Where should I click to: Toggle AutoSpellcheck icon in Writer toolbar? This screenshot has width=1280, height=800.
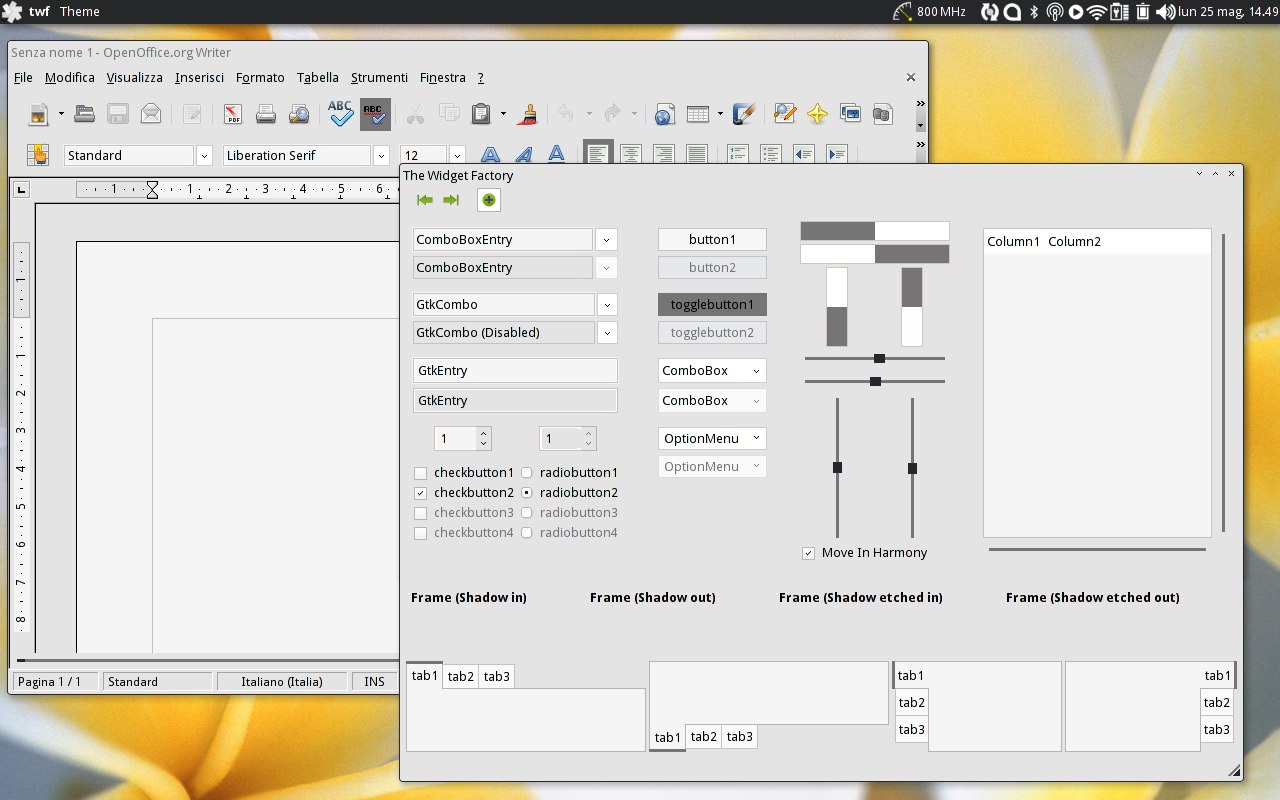(375, 114)
